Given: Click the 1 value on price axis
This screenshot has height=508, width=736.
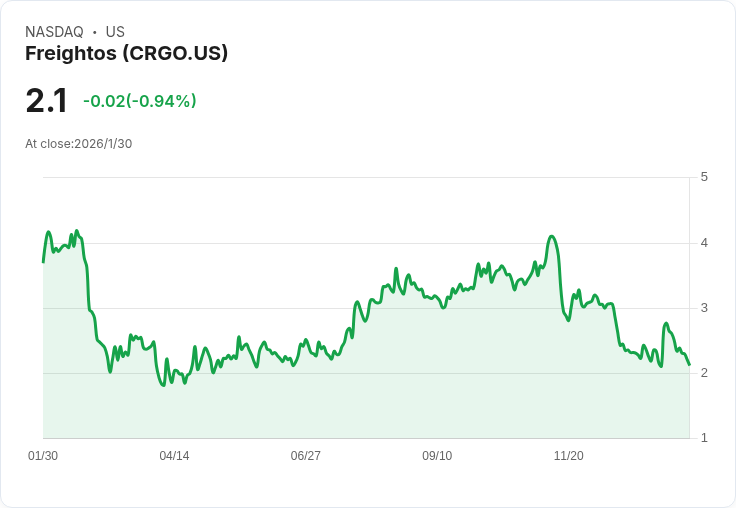Looking at the screenshot, I should (x=704, y=438).
